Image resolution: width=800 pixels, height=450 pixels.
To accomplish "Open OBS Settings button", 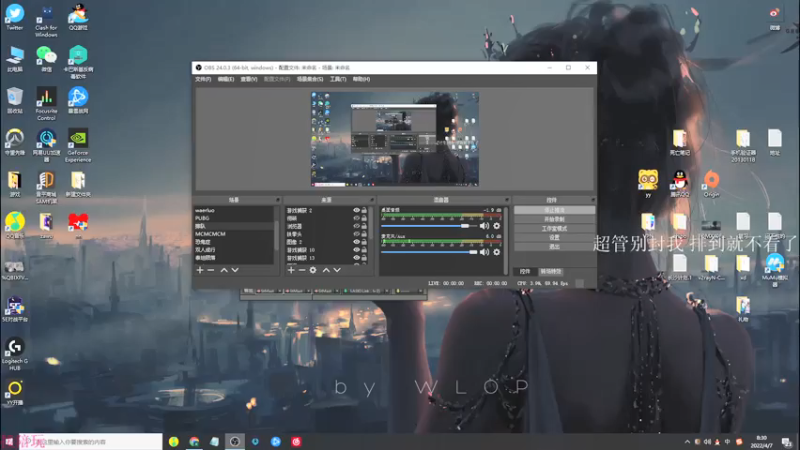I will point(554,238).
